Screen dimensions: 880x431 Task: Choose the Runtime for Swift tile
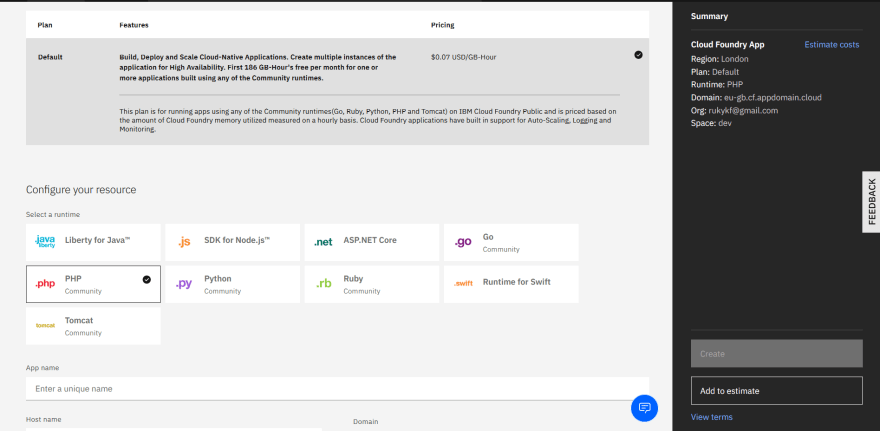click(511, 284)
